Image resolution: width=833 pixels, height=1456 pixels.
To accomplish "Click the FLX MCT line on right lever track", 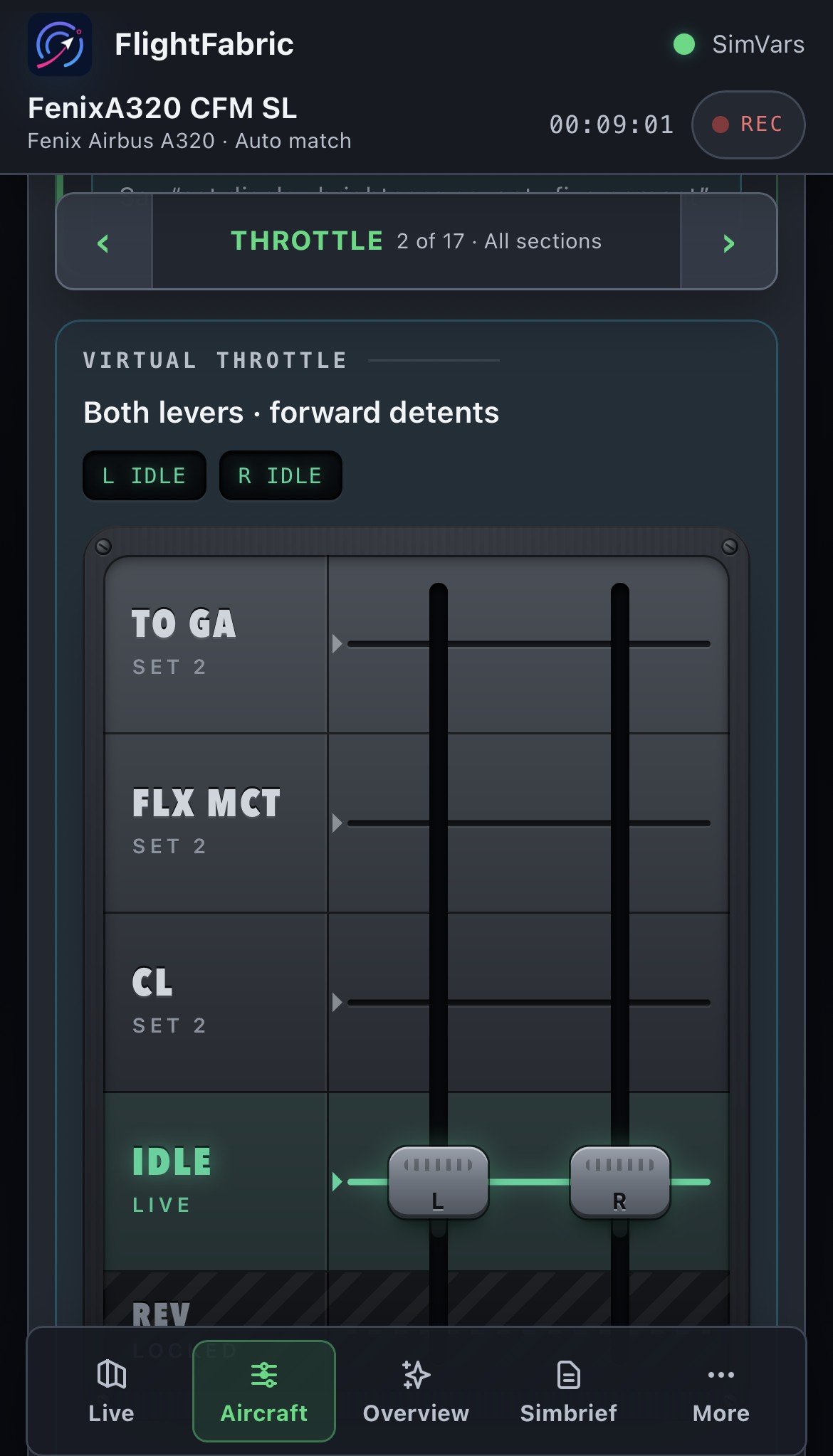I will [x=620, y=823].
